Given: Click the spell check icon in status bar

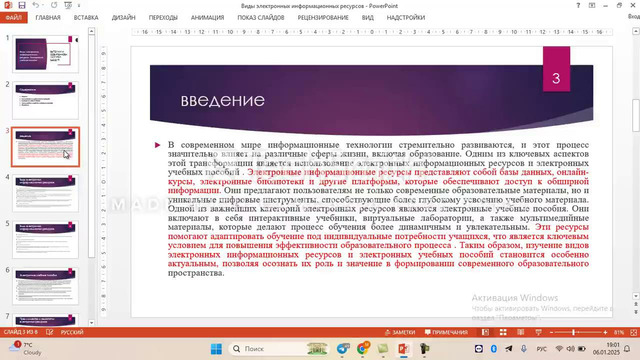Looking at the screenshot, I should click(x=49, y=332).
